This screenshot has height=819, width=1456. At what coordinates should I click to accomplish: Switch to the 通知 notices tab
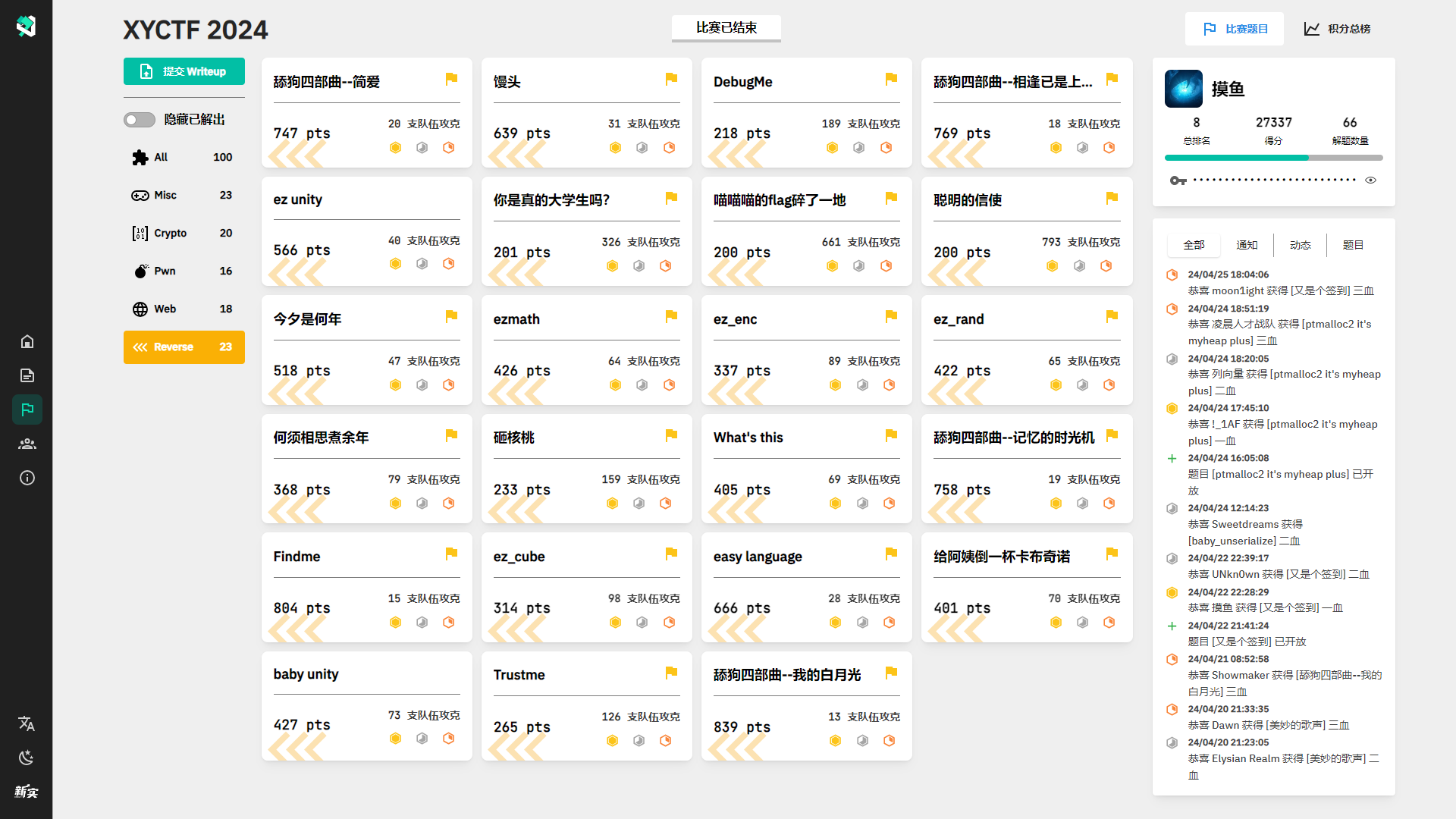(1247, 245)
